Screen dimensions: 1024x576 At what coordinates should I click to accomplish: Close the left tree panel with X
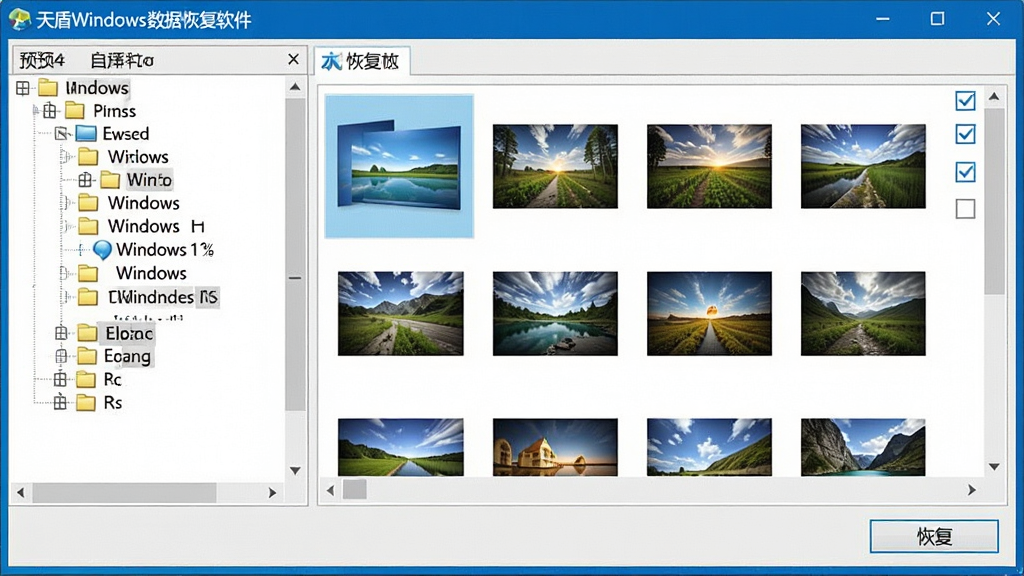coord(293,59)
